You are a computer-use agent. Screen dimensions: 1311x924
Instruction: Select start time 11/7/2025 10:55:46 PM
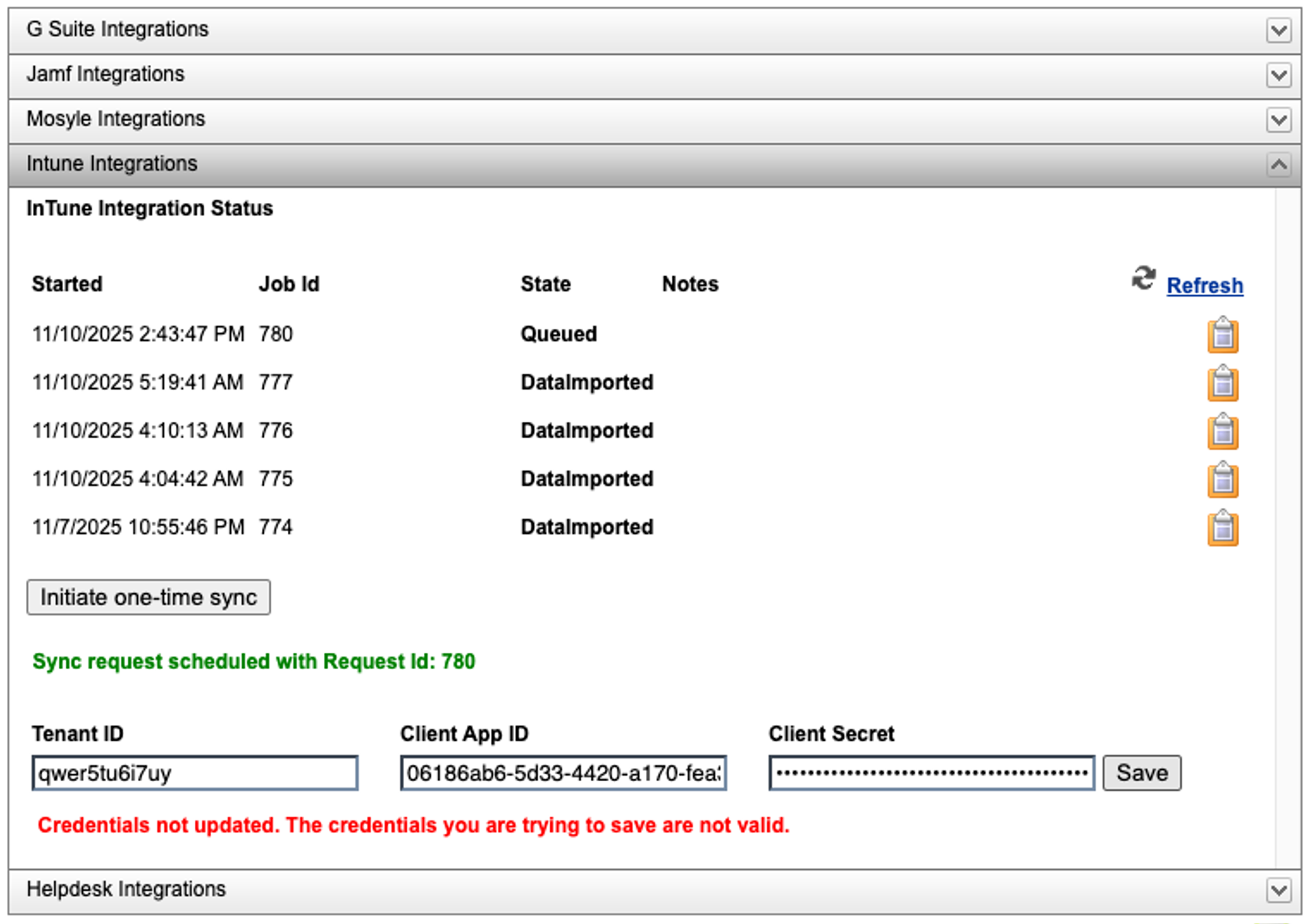138,528
